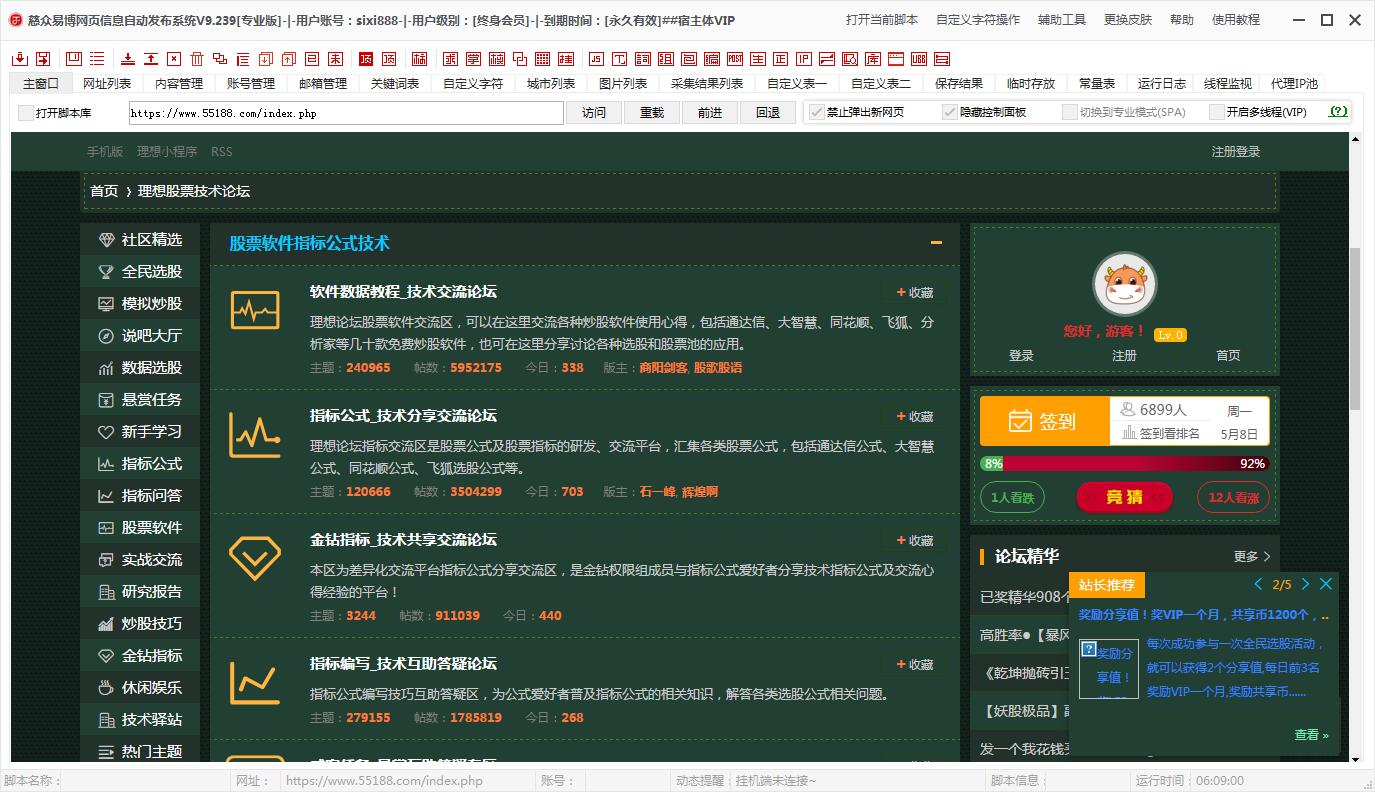
Task: Expand 论坛精华 via 更多 arrow
Action: tap(1252, 556)
